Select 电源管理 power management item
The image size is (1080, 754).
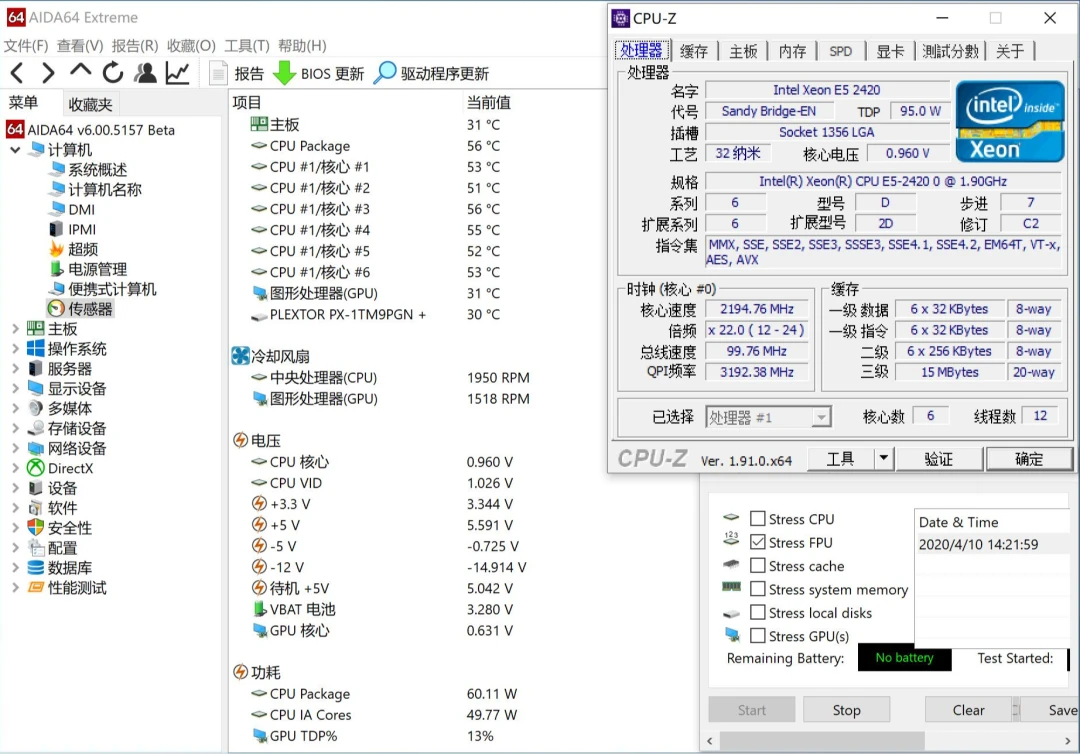88,269
